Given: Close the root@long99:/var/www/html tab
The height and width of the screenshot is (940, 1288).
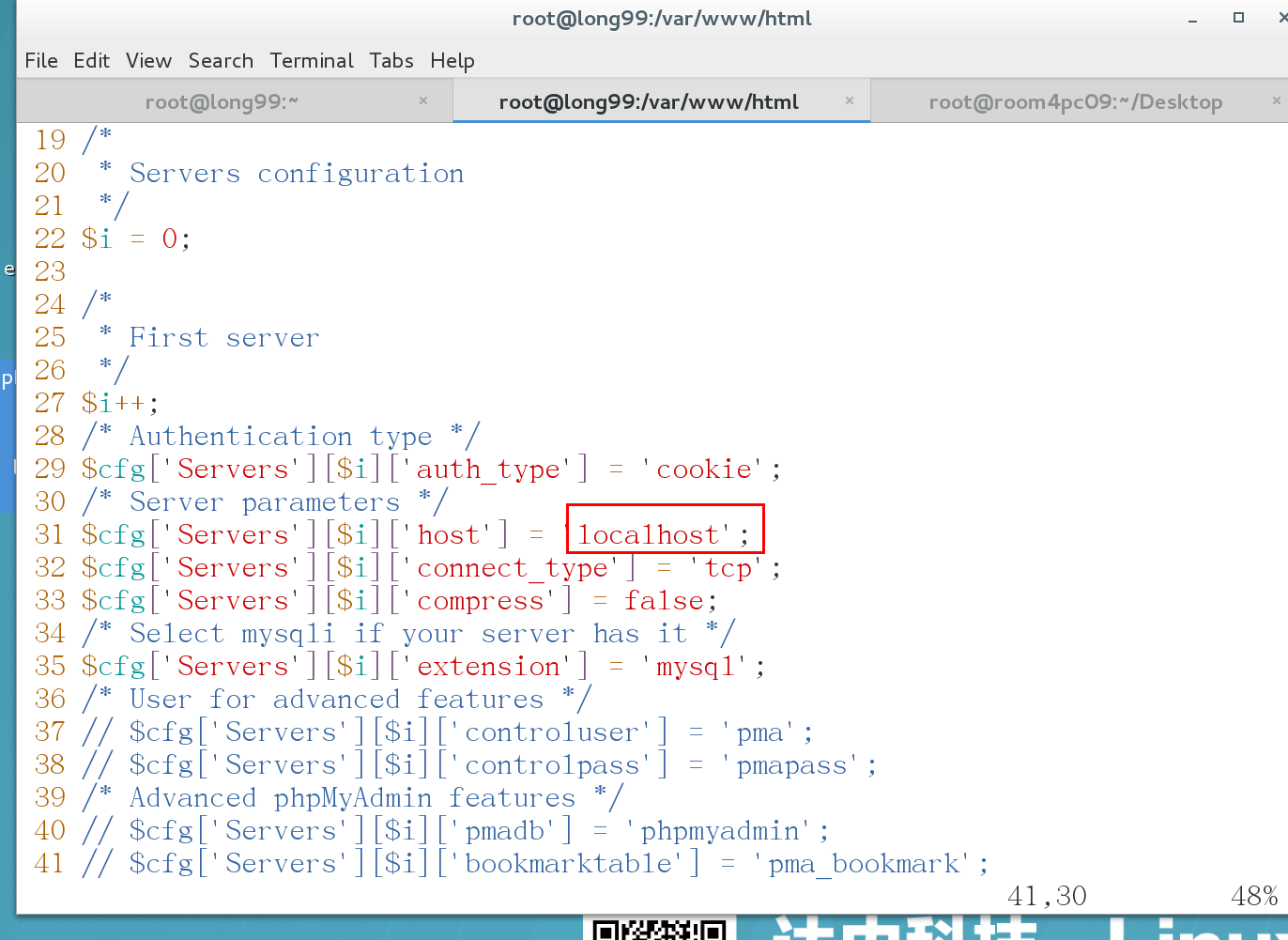Looking at the screenshot, I should (850, 100).
